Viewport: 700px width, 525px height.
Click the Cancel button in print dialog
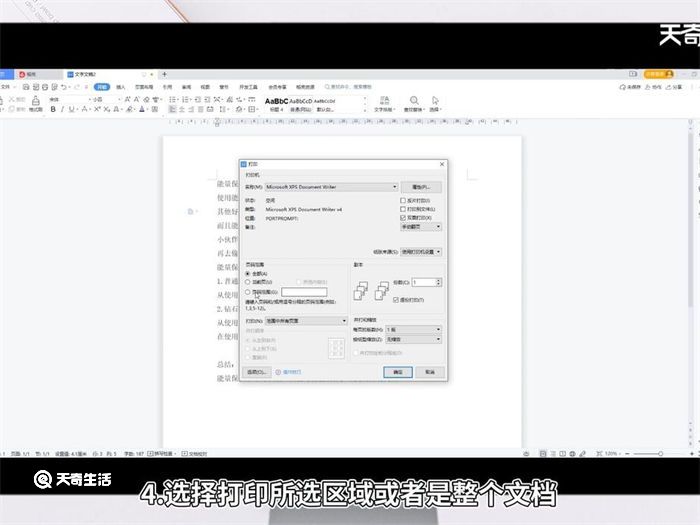click(429, 372)
